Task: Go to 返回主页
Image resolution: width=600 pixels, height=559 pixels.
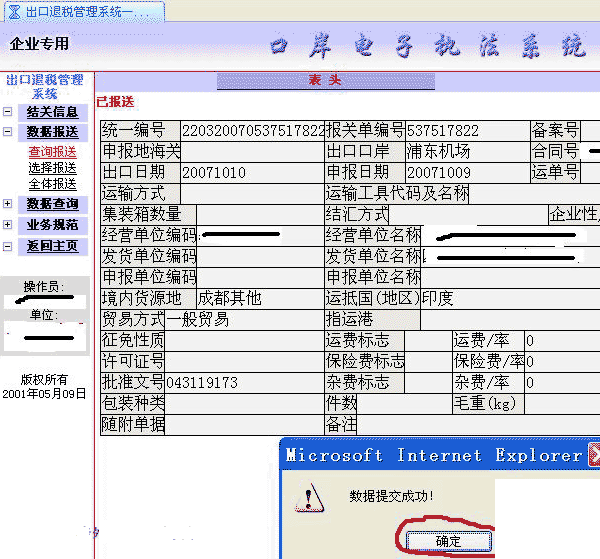Action: pyautogui.click(x=53, y=246)
